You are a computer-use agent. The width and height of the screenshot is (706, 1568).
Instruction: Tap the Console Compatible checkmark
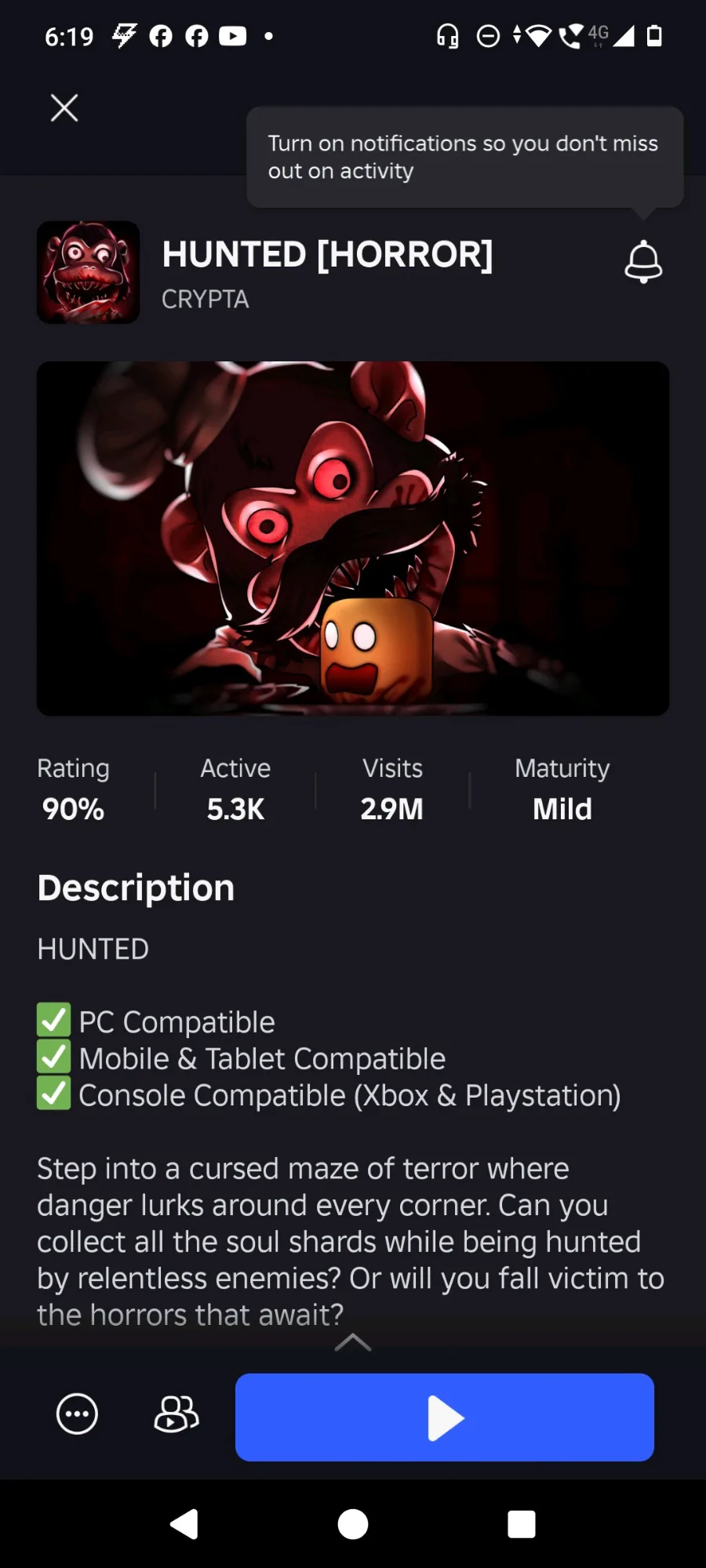(x=53, y=1094)
